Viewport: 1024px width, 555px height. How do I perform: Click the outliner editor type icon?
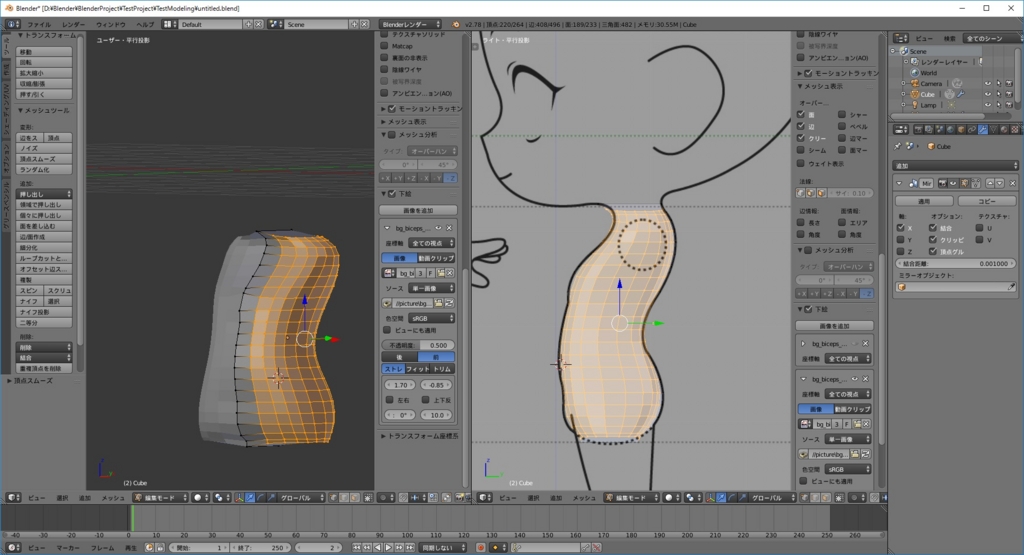point(901,38)
